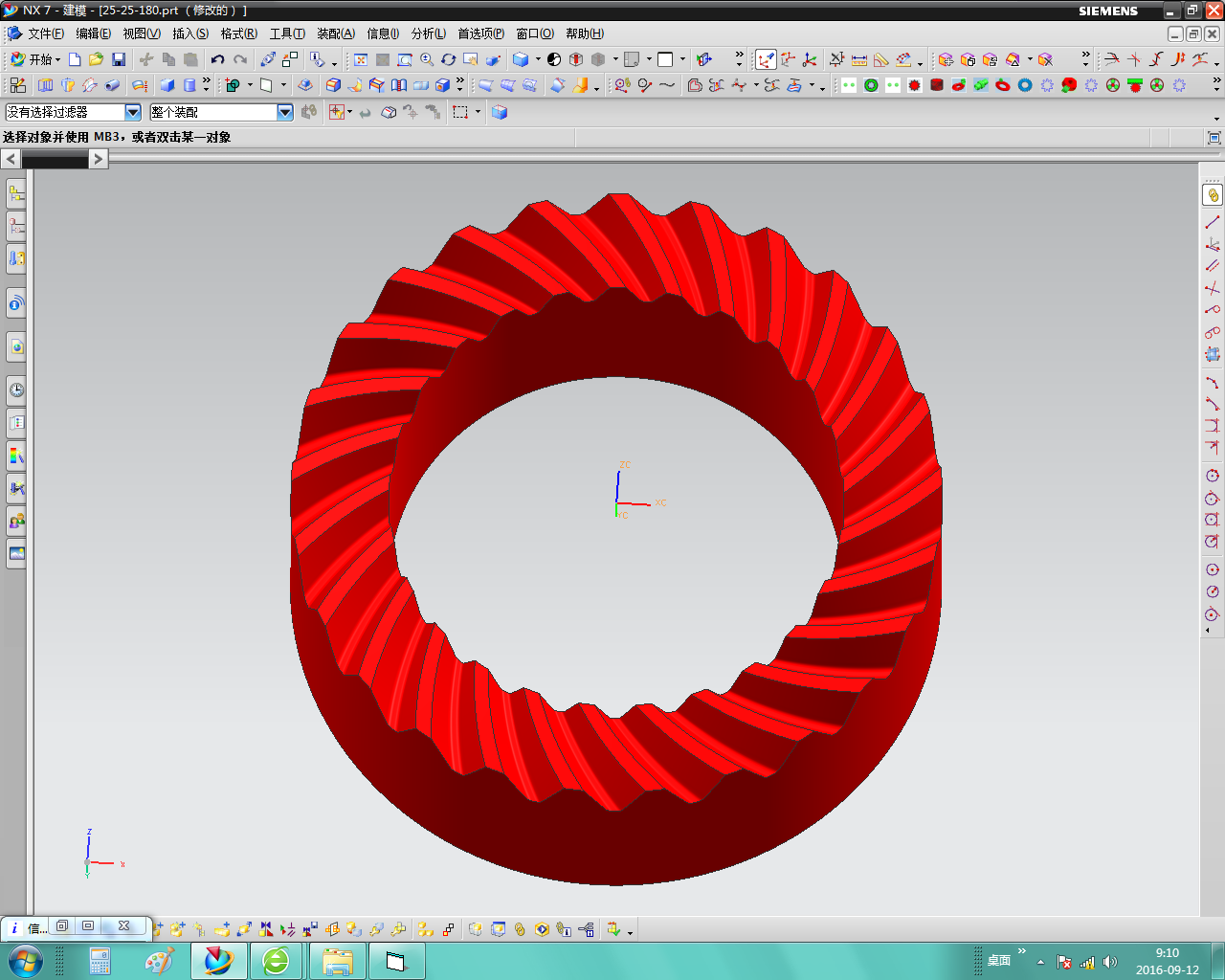Open the selection rectangle mode dropdown arrow
The height and width of the screenshot is (980, 1225).
pos(478,112)
